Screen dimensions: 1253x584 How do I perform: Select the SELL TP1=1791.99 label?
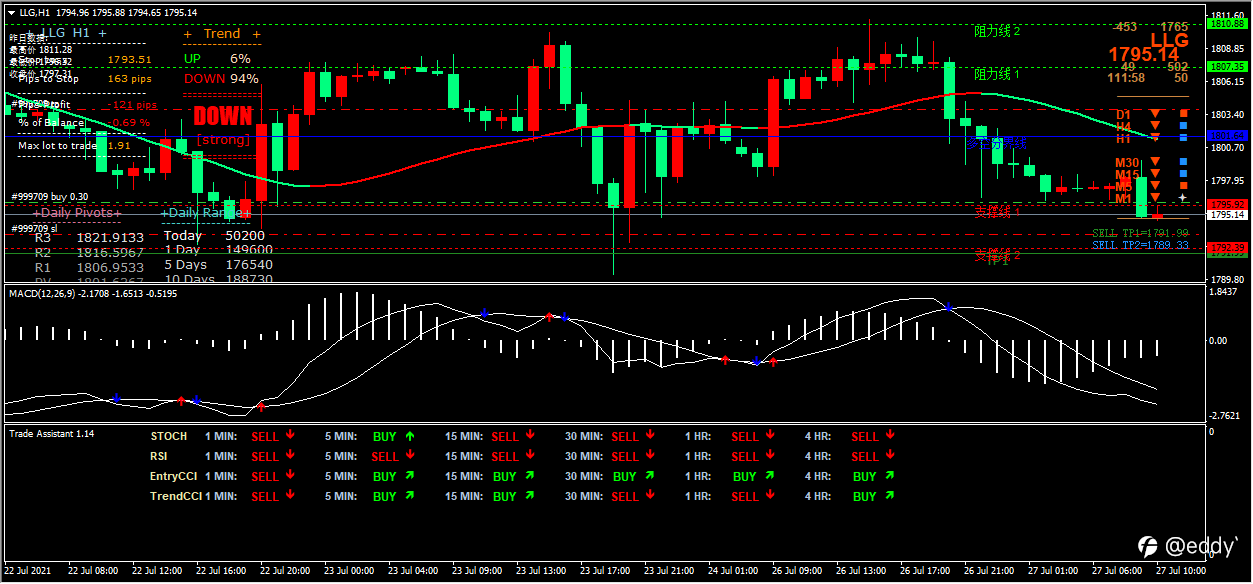pos(1140,232)
